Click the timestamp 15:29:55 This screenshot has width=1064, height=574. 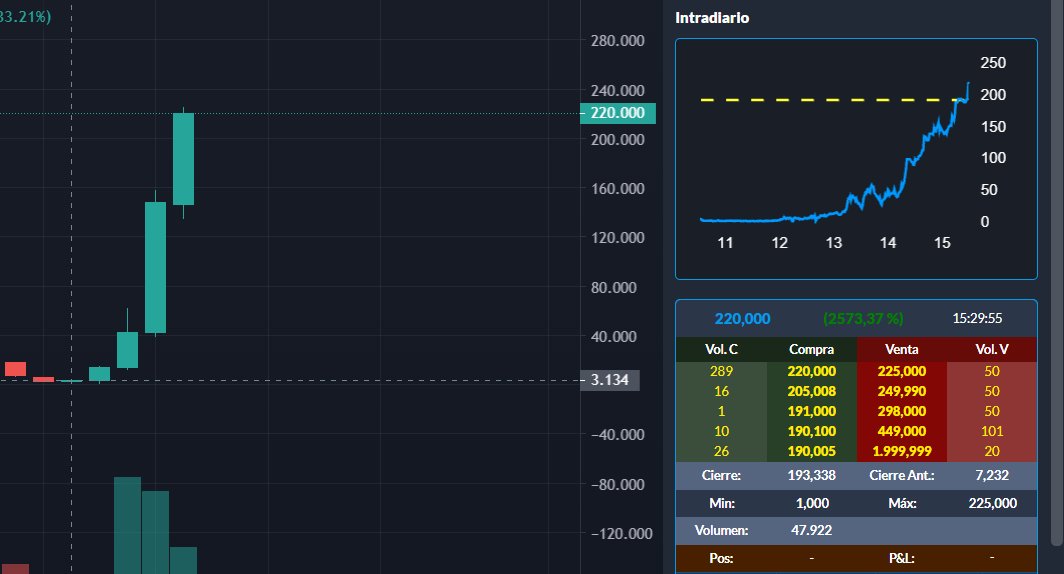pos(977,318)
